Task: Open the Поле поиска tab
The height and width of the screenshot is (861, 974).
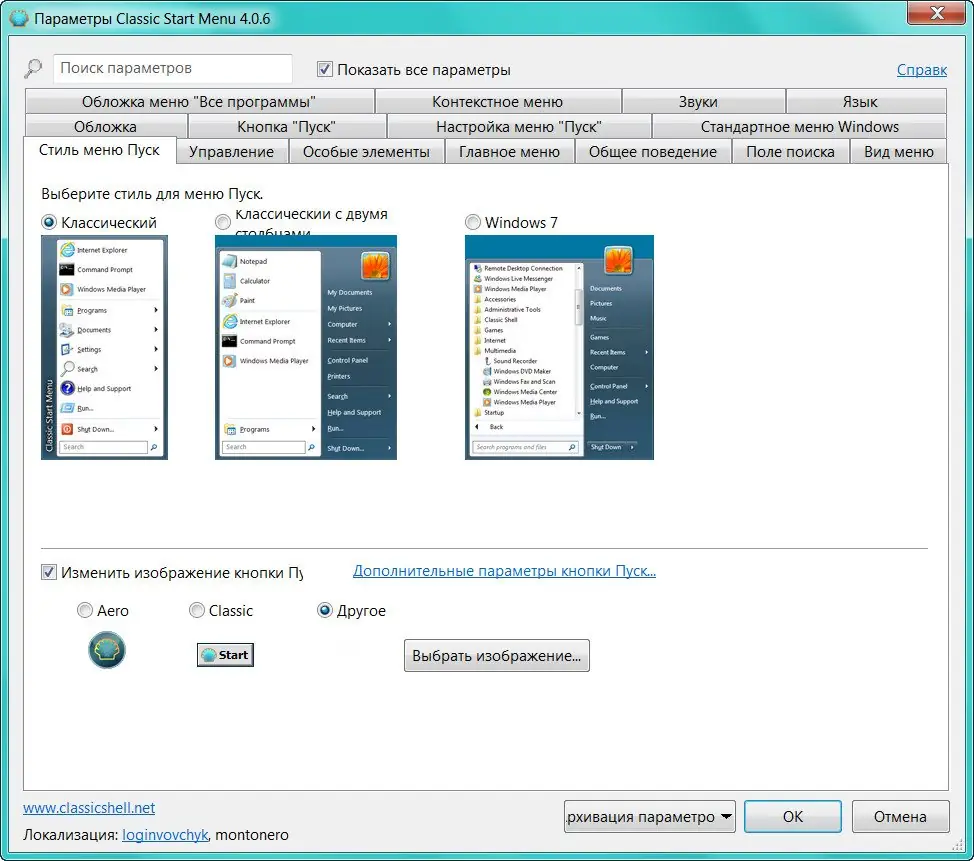Action: tap(790, 152)
